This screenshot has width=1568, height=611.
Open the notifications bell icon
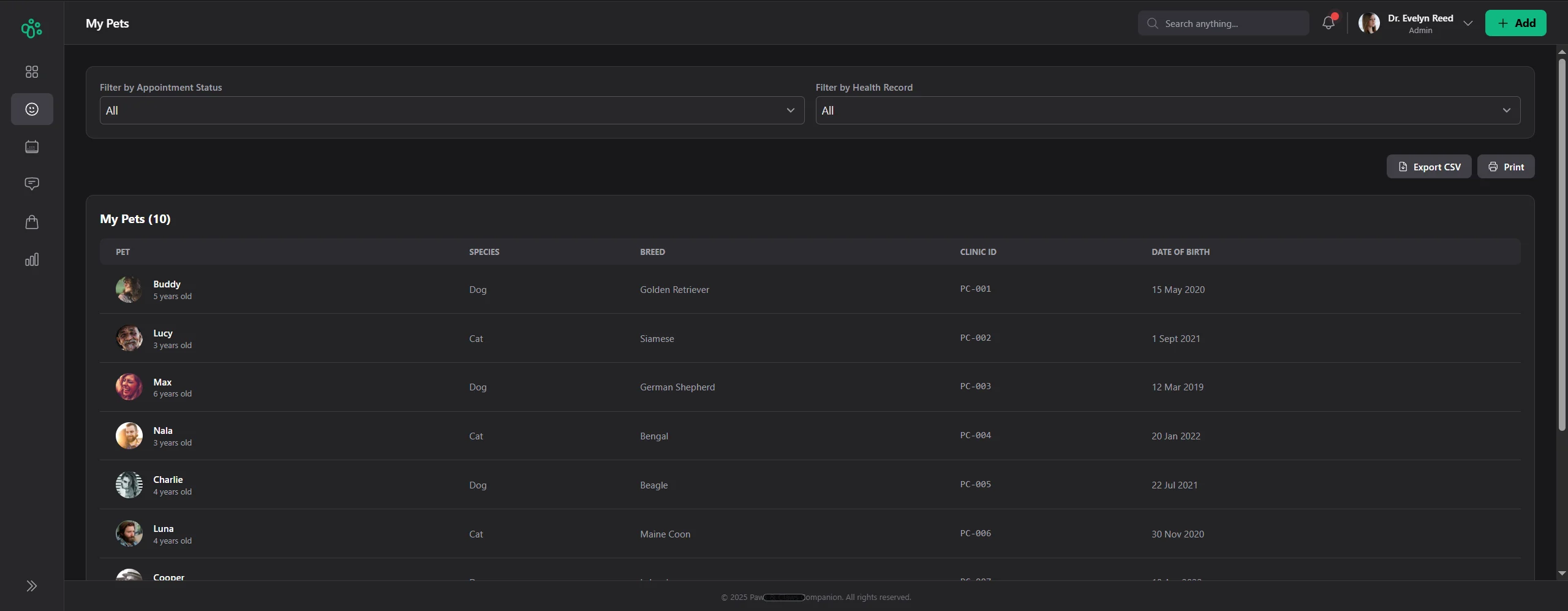tap(1328, 23)
